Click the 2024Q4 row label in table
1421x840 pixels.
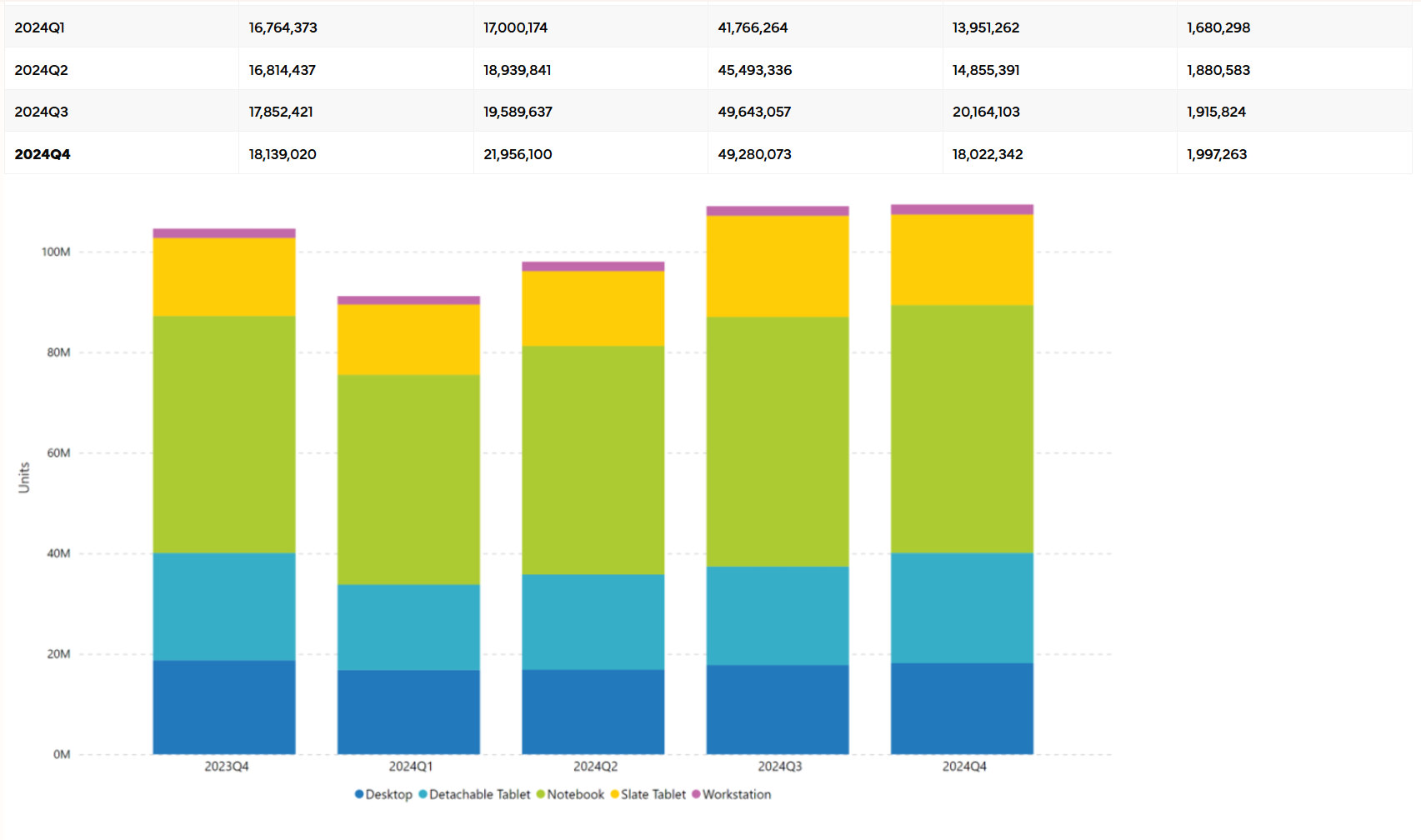click(43, 154)
